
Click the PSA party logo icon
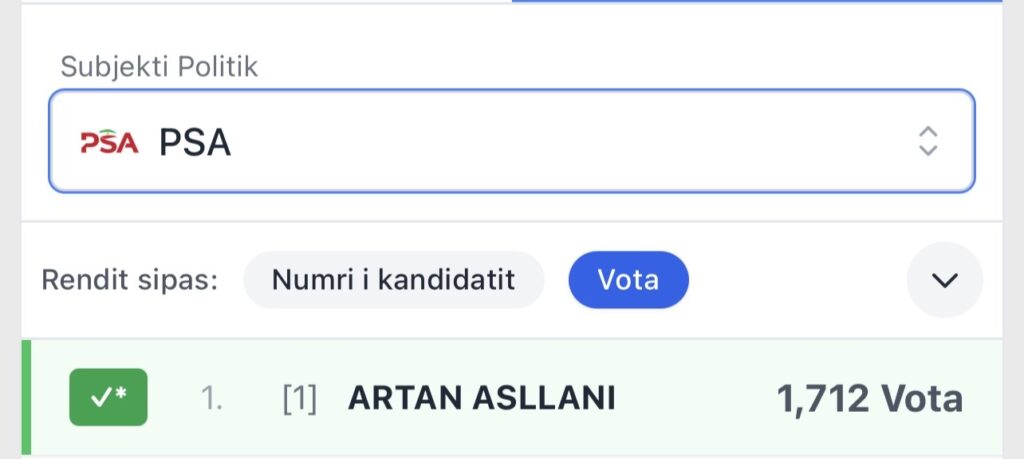(x=109, y=143)
